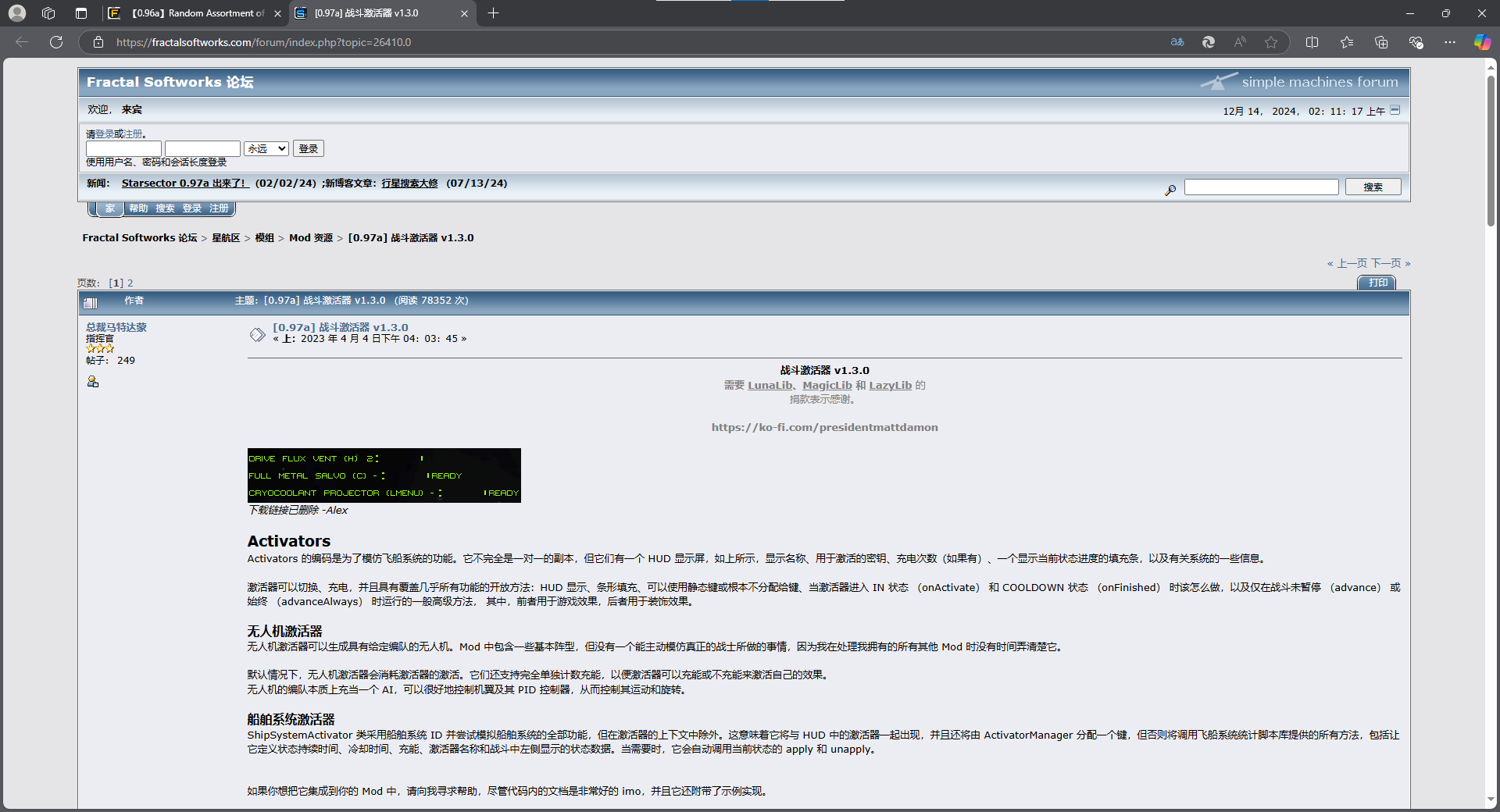
Task: Click the 帮助 menu item
Action: tap(138, 208)
